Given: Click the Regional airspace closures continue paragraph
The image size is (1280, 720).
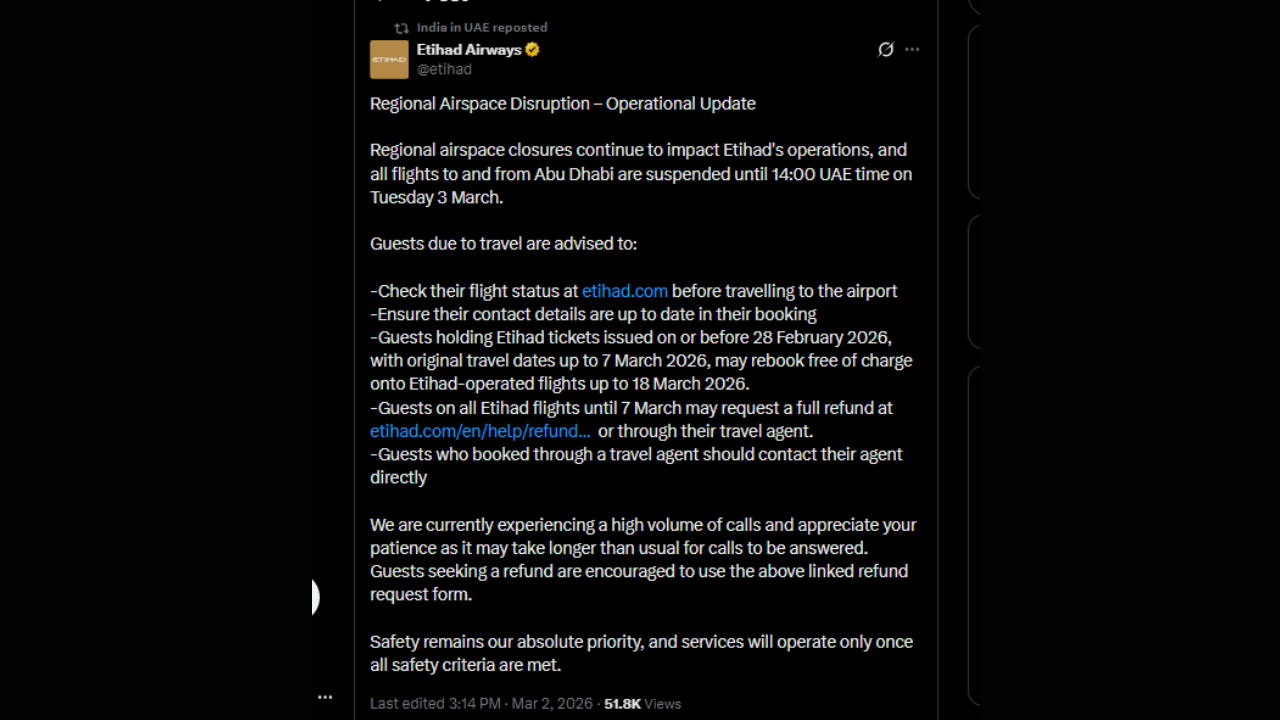Looking at the screenshot, I should tap(640, 174).
